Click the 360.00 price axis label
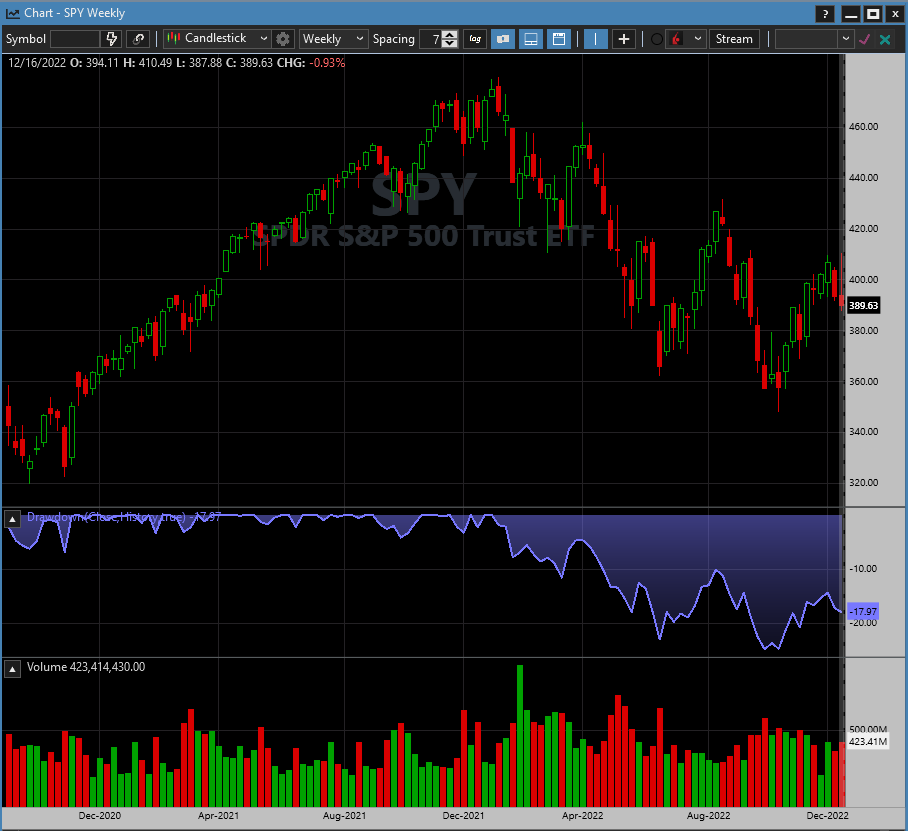The width and height of the screenshot is (908, 831). click(x=863, y=381)
